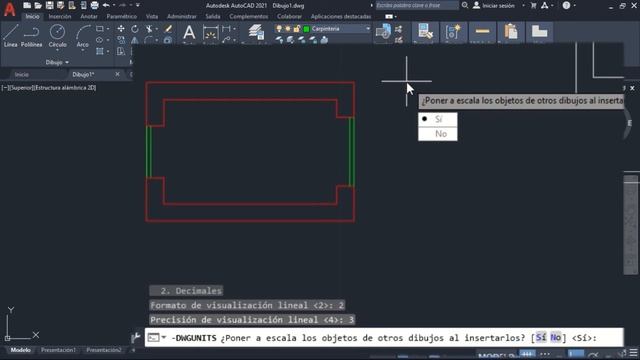Toggle layer lock padlock icon
The width and height of the screenshot is (640, 360).
(x=297, y=29)
